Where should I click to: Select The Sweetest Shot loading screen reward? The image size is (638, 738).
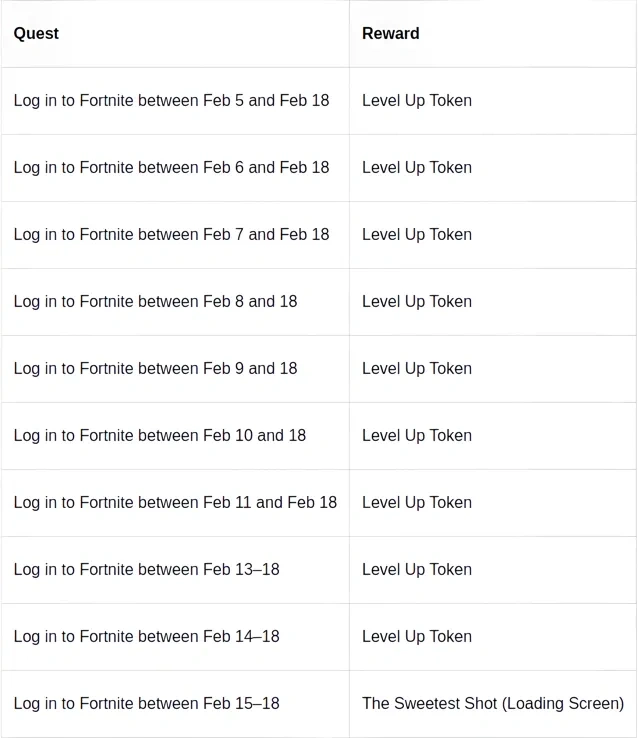pyautogui.click(x=492, y=703)
